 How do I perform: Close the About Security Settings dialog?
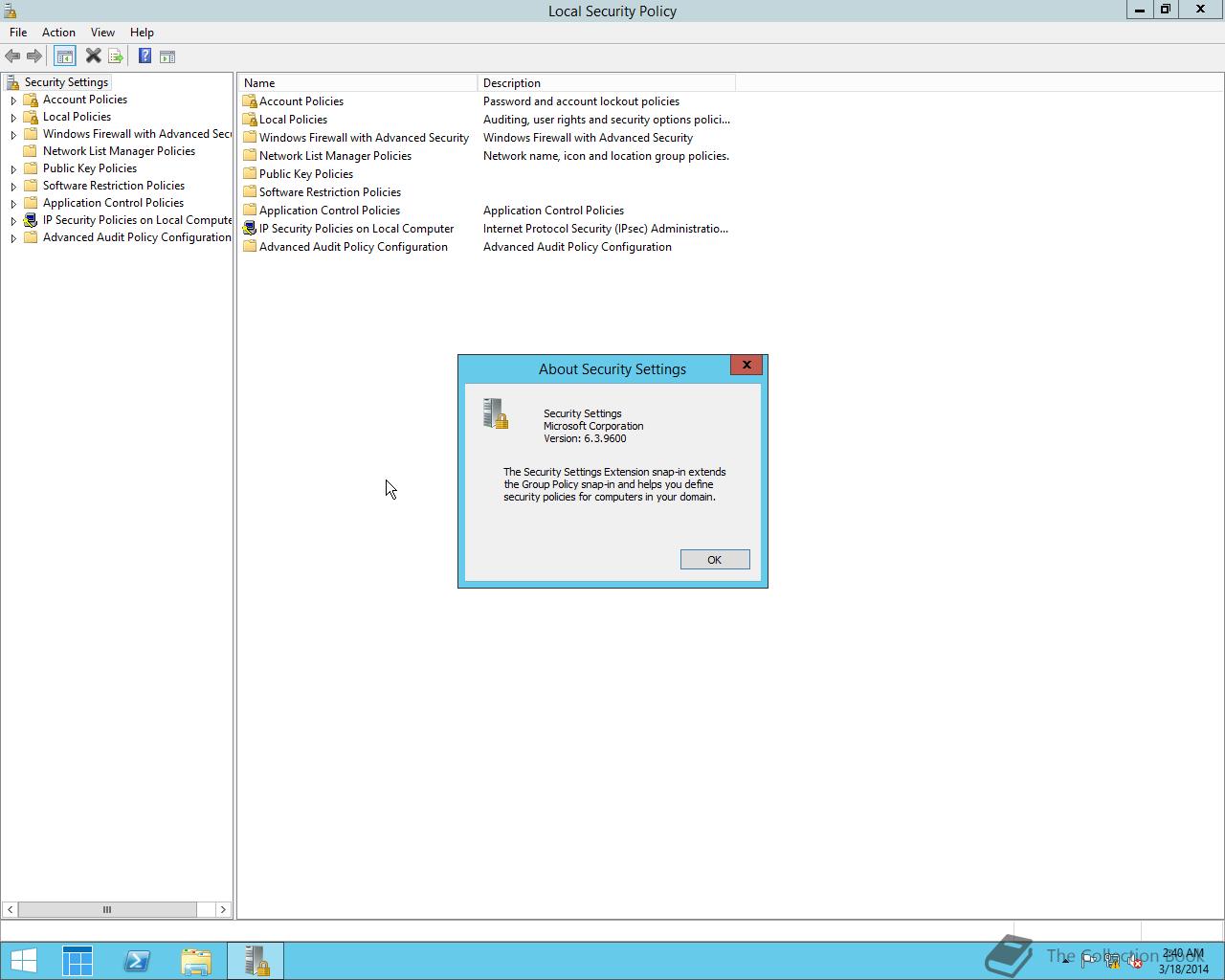tap(746, 365)
